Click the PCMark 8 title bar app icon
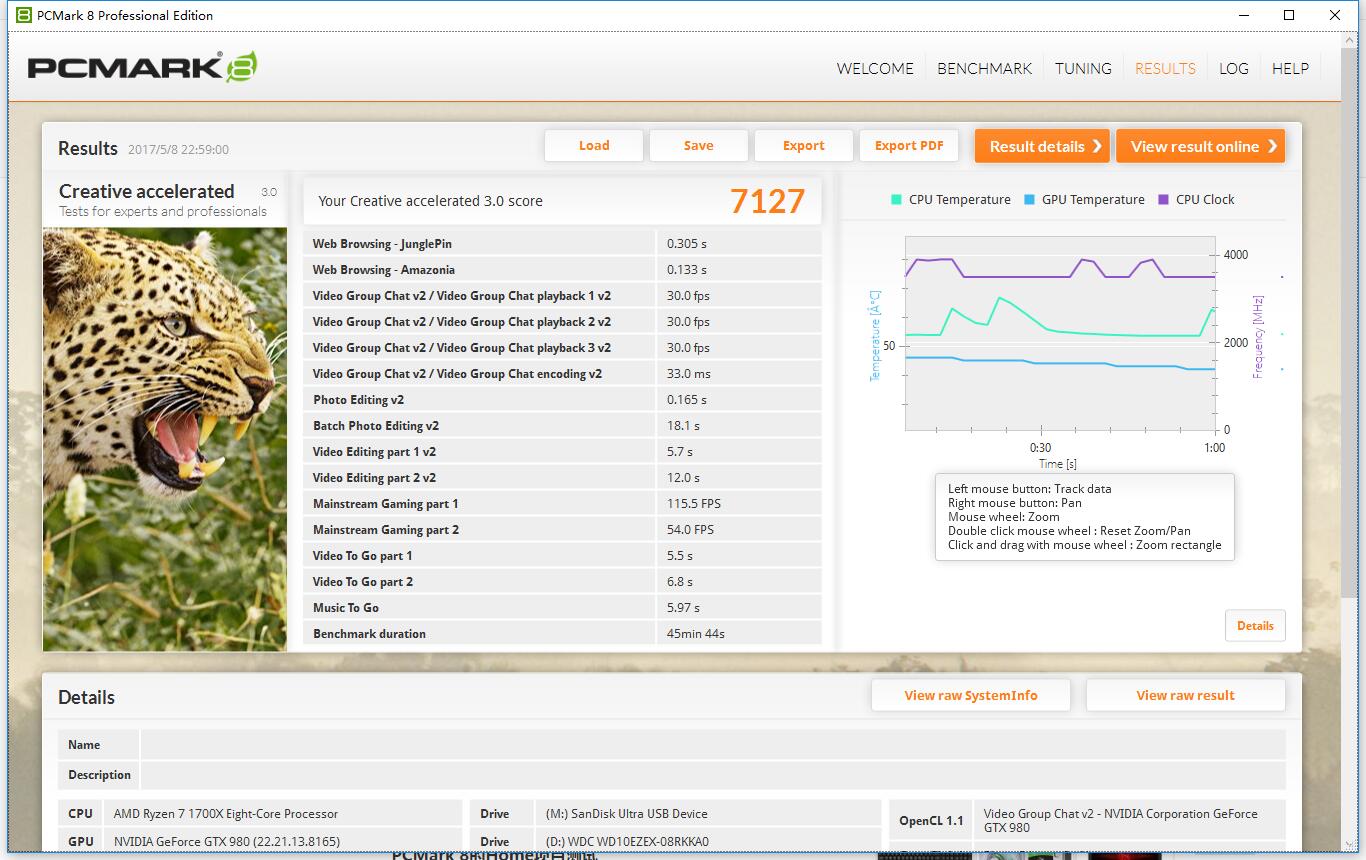This screenshot has height=860, width=1366. [x=23, y=15]
